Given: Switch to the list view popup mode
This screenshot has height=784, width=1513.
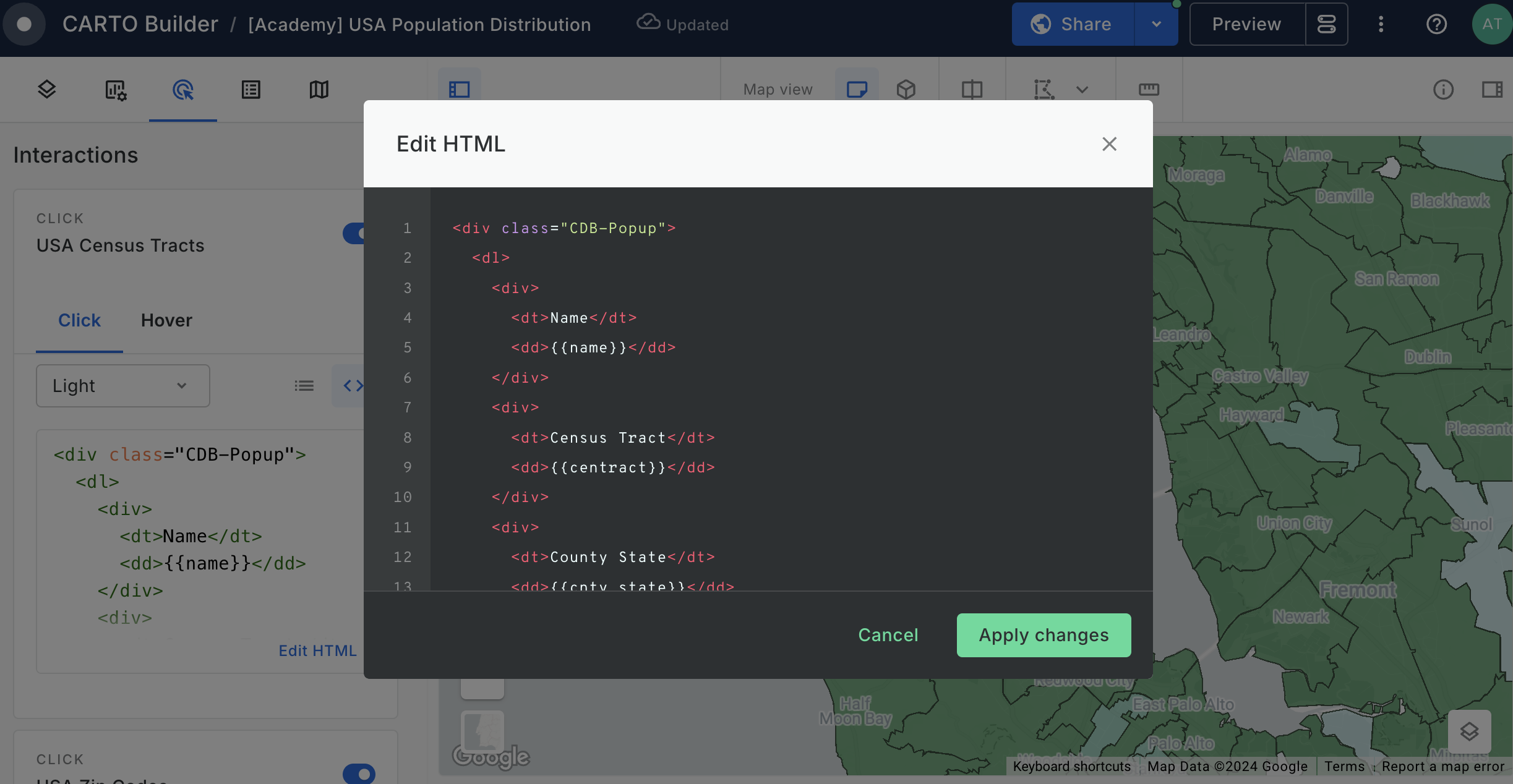Looking at the screenshot, I should pyautogui.click(x=304, y=386).
